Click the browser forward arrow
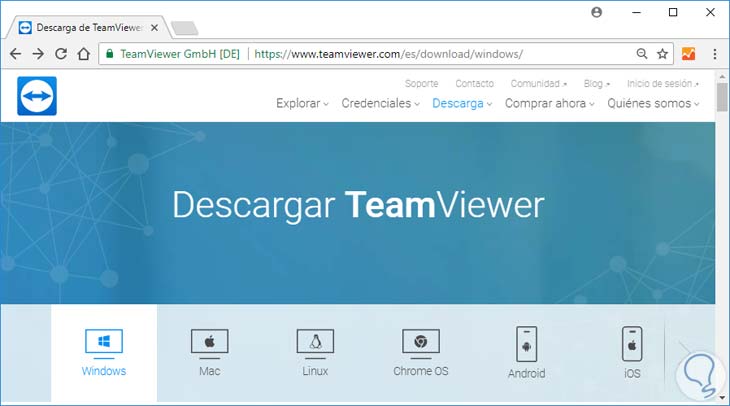 pos(38,54)
